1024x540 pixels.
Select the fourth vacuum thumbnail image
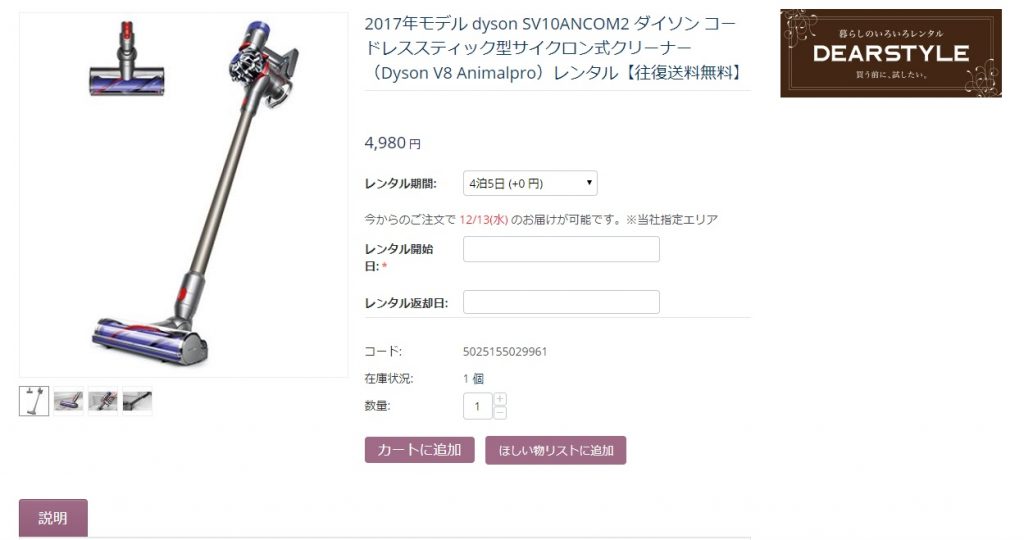click(137, 401)
